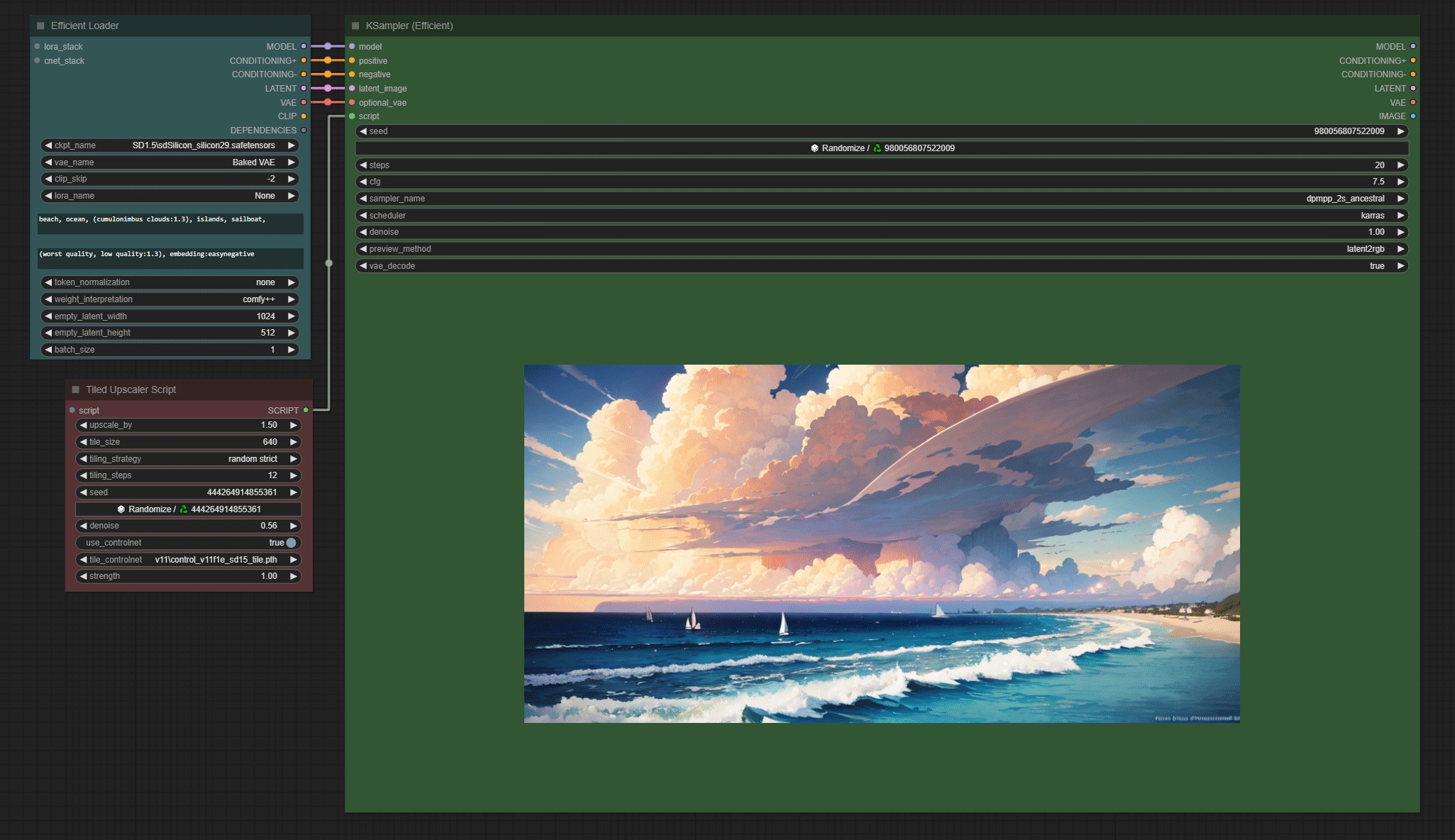The image size is (1455, 840).
Task: Click the generated beach image preview
Action: pyautogui.click(x=881, y=543)
